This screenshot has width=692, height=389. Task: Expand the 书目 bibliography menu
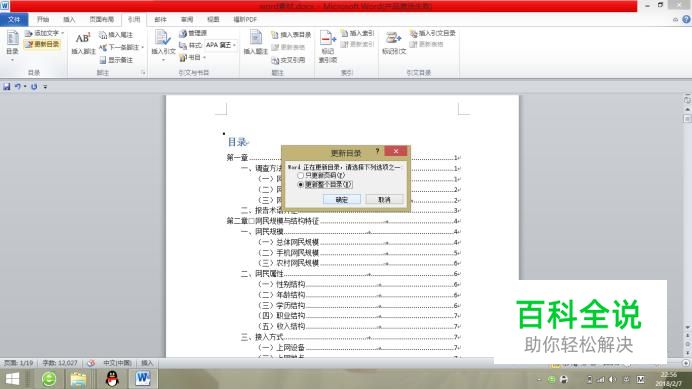[x=193, y=57]
